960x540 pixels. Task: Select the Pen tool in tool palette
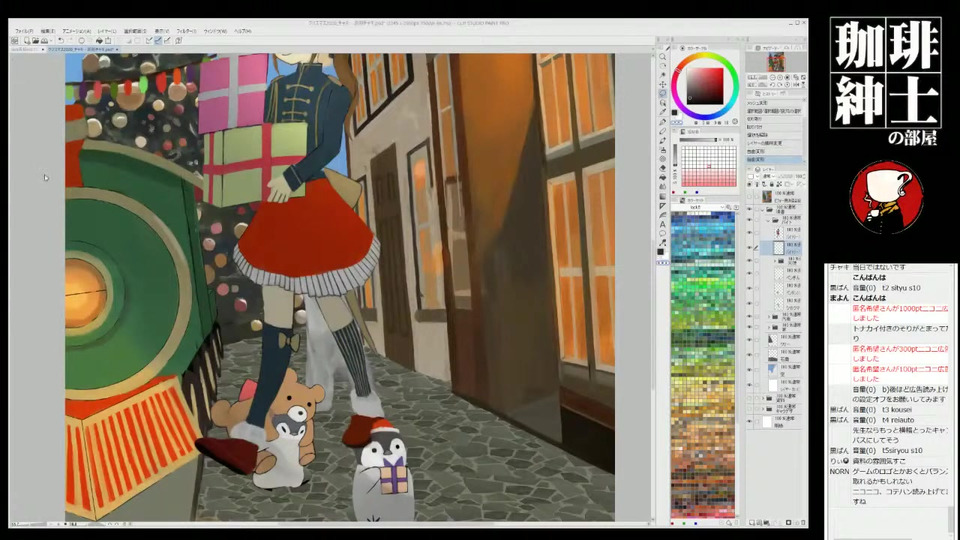click(x=662, y=122)
